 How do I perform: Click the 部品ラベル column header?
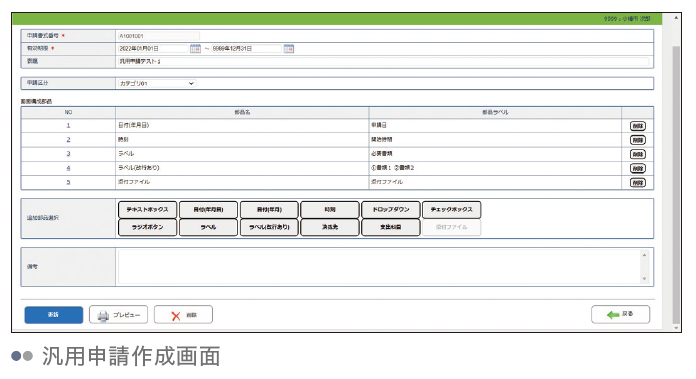(x=495, y=113)
